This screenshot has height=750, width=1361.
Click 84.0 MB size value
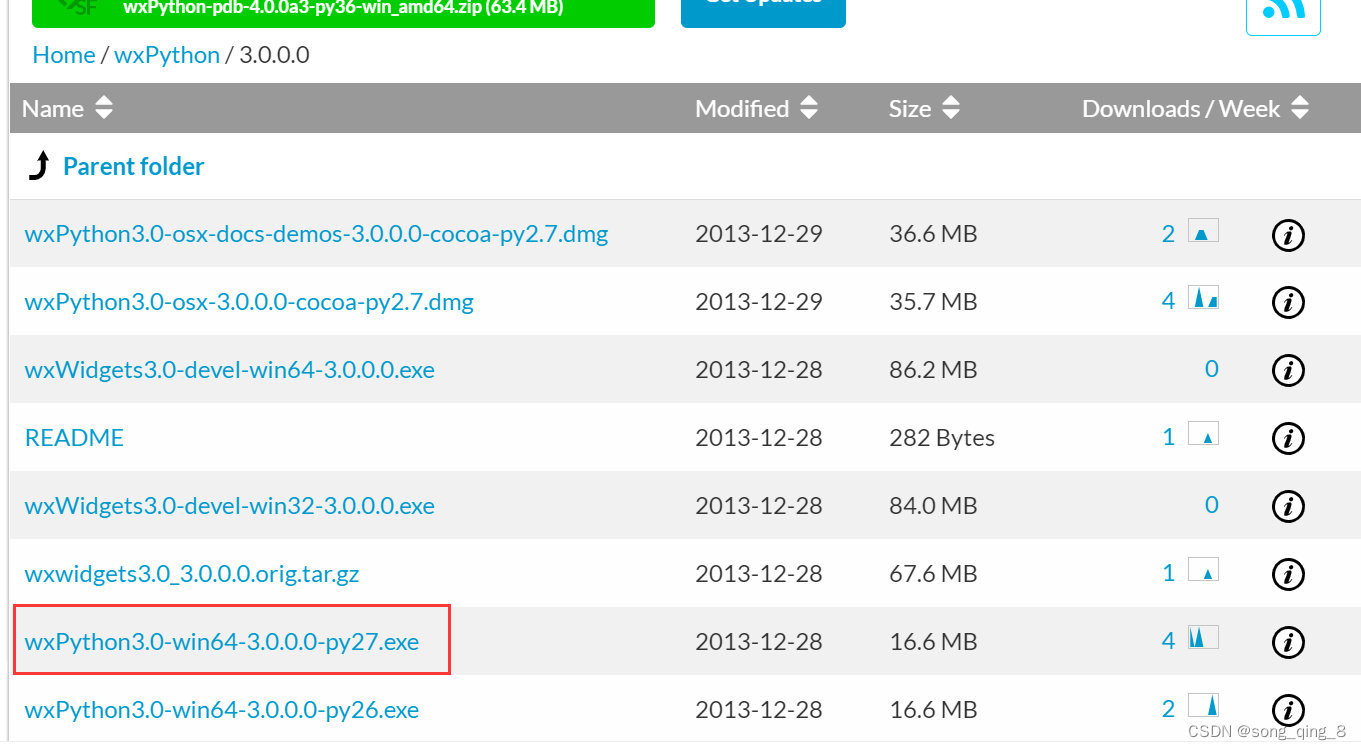(x=933, y=506)
